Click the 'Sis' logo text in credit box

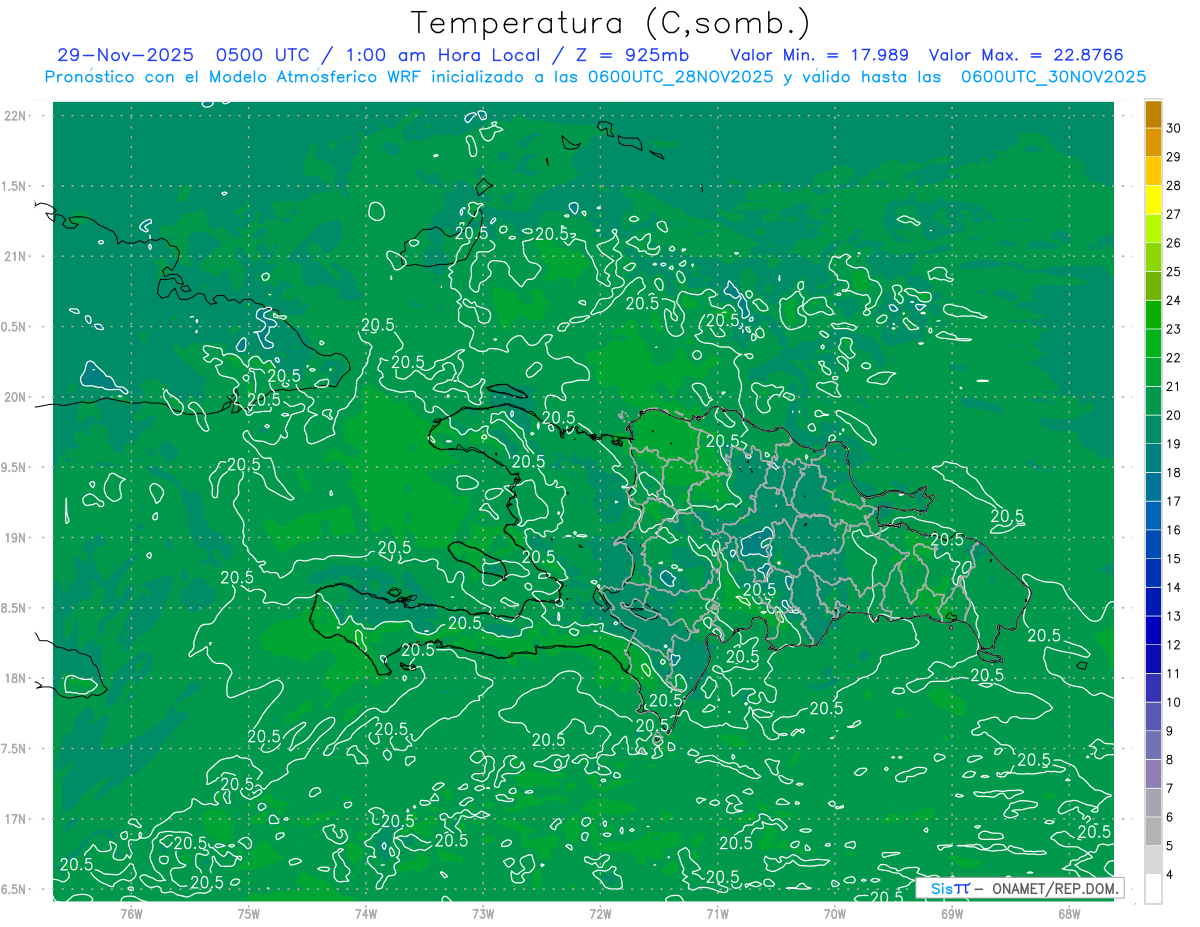pyautogui.click(x=940, y=888)
